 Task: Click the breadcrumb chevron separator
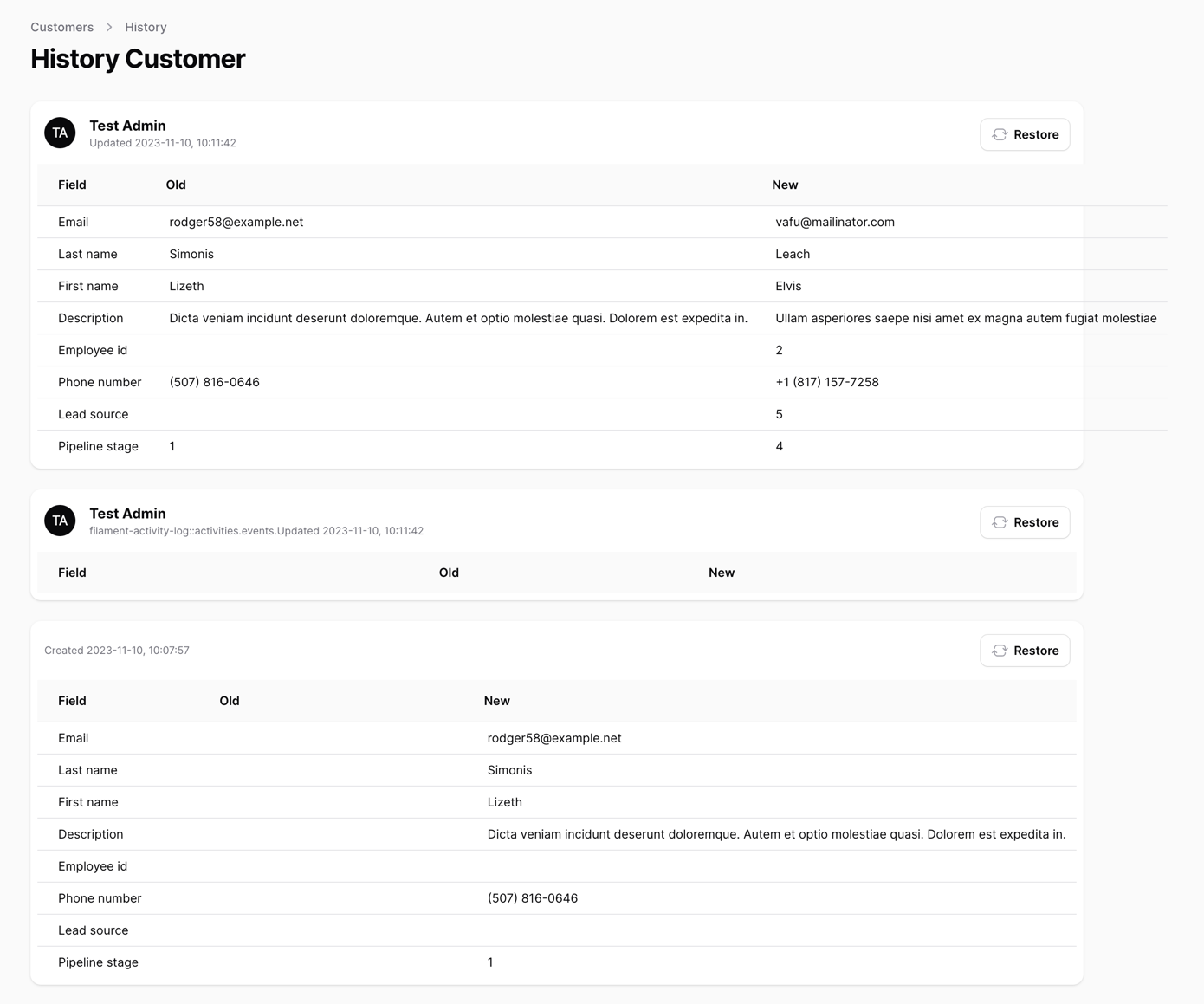pos(109,27)
